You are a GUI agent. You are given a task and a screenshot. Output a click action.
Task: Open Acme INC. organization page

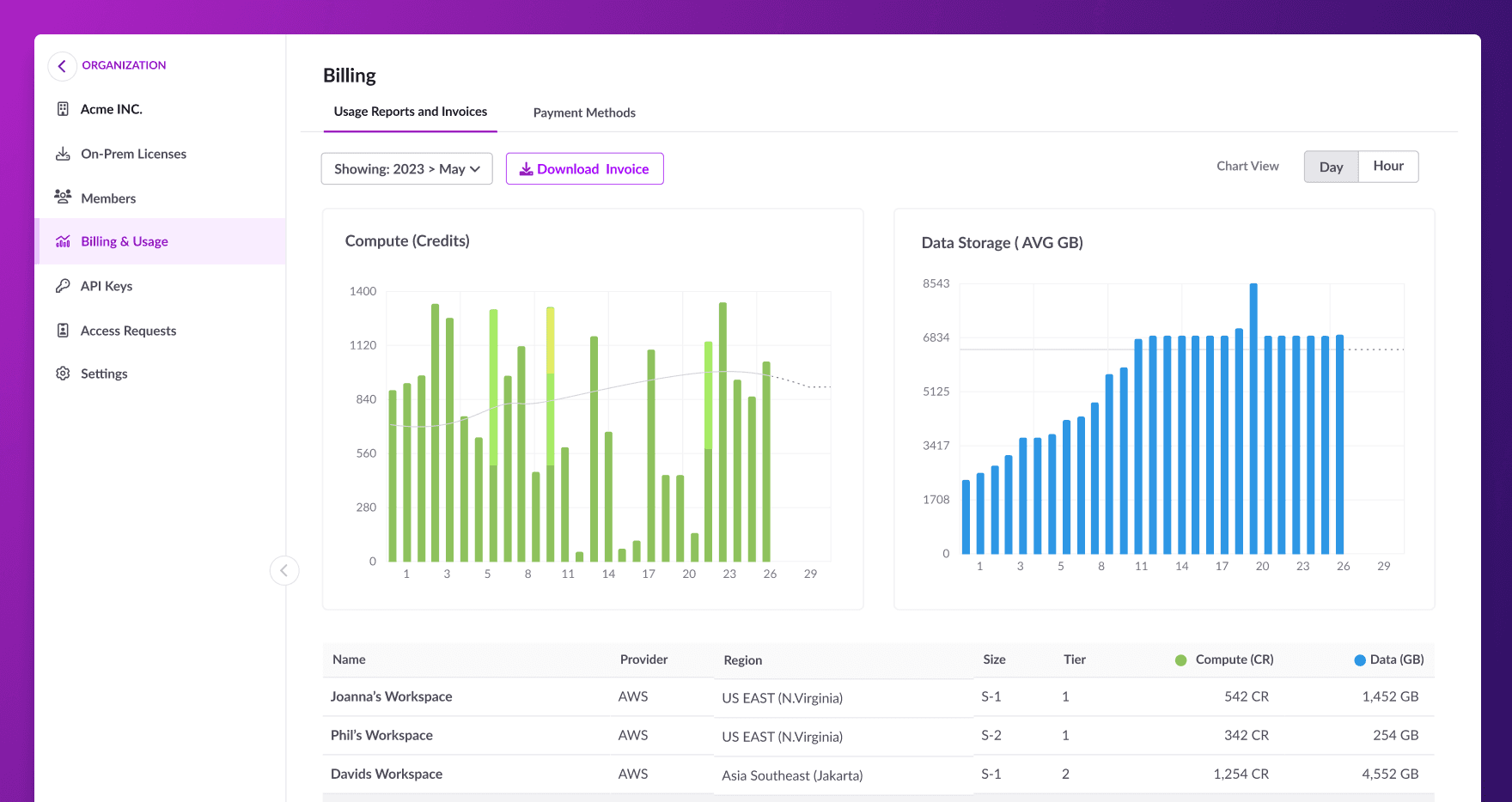112,109
